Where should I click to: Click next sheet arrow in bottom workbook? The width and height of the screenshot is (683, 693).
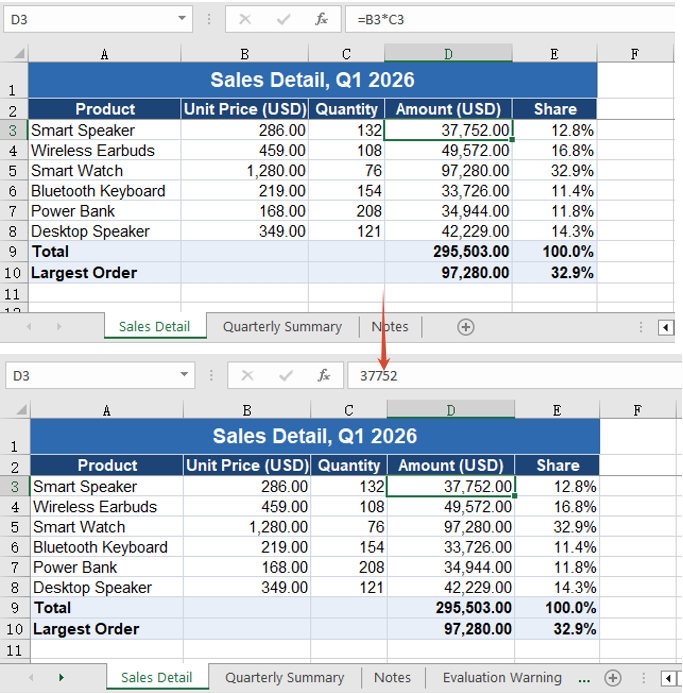click(x=61, y=677)
